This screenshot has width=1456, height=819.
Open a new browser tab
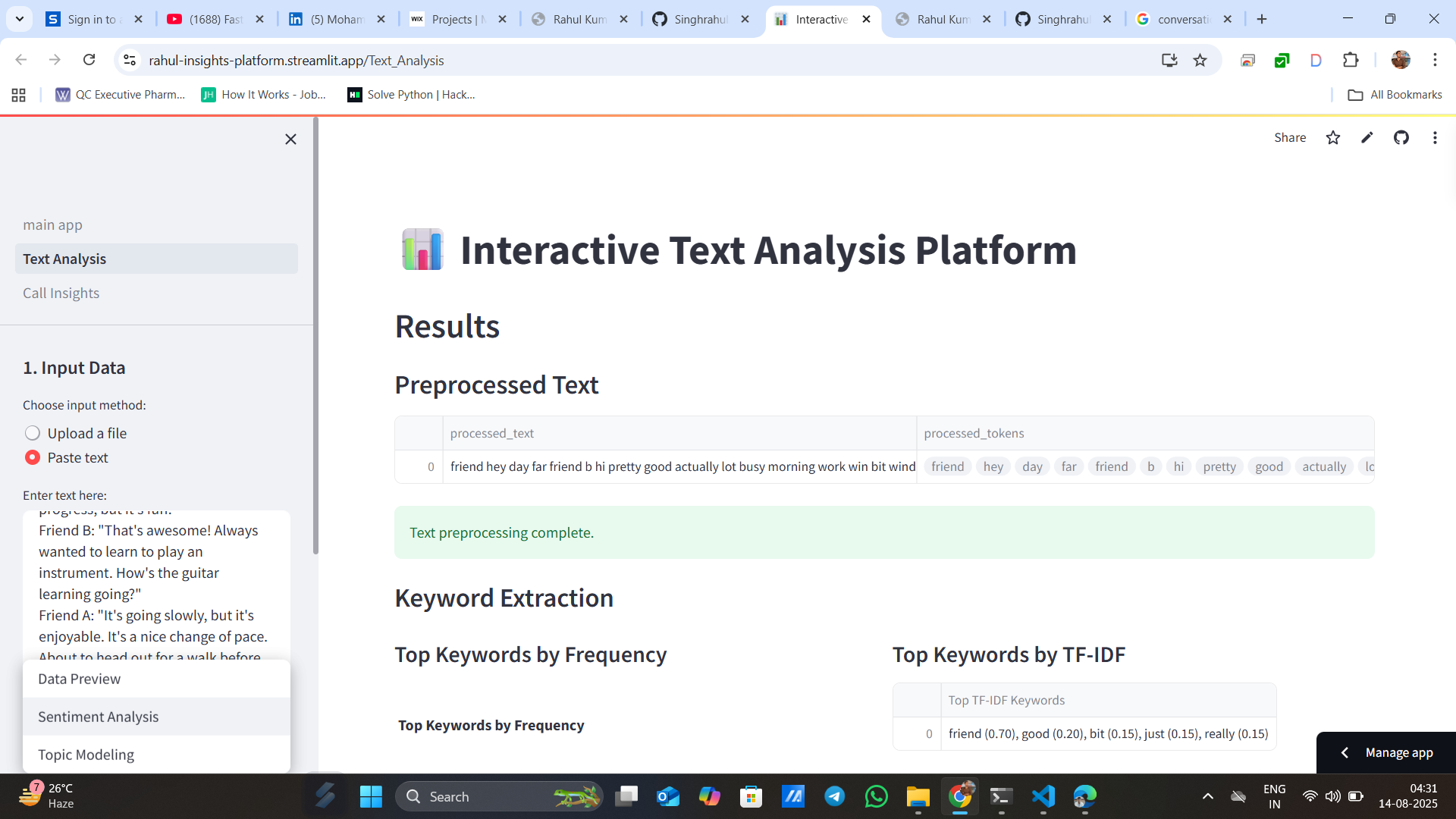(1262, 19)
